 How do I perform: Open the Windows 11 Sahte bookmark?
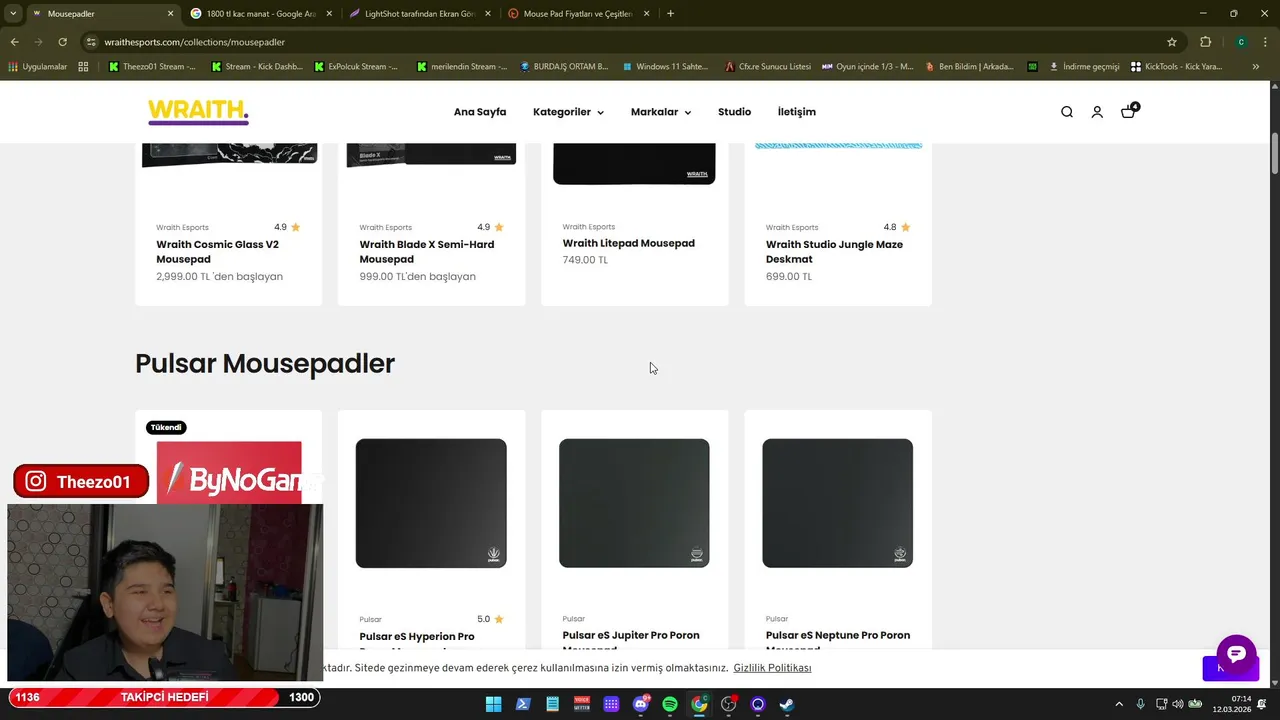[x=665, y=67]
